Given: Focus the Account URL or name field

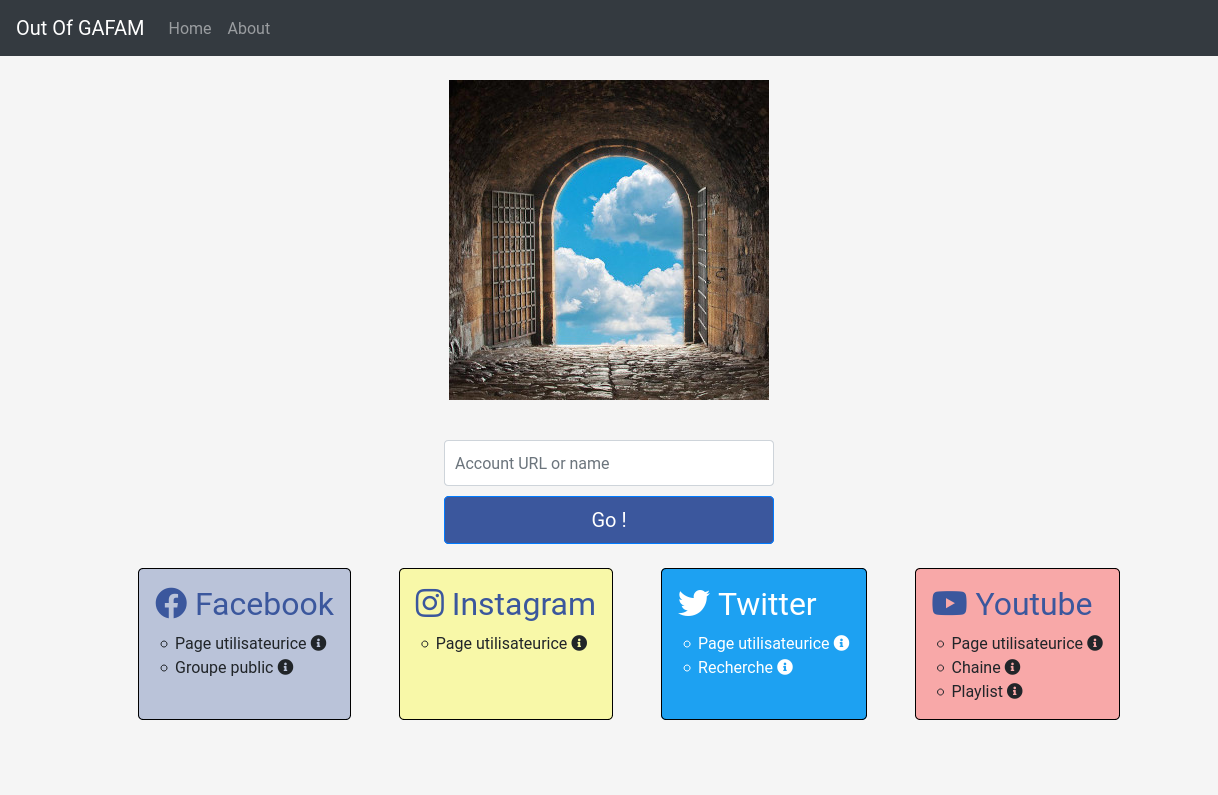Looking at the screenshot, I should click(x=609, y=463).
